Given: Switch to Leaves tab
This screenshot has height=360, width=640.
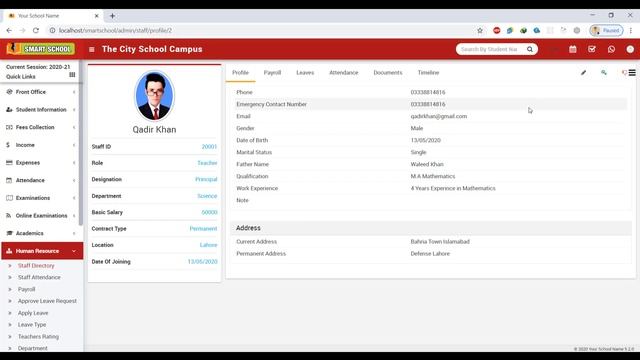Looking at the screenshot, I should click(305, 73).
